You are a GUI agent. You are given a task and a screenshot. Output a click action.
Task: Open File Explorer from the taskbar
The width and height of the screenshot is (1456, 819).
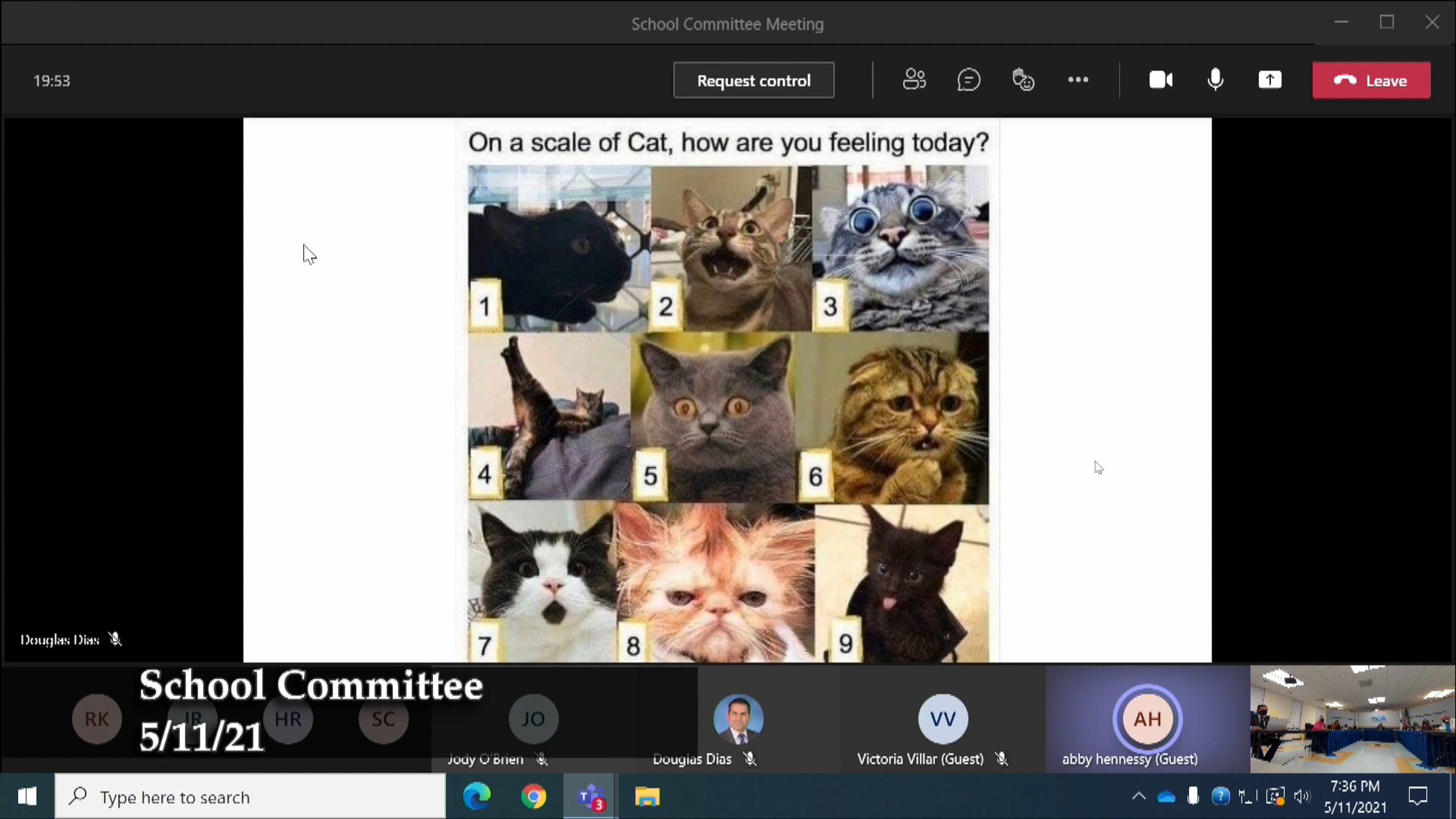click(x=647, y=797)
